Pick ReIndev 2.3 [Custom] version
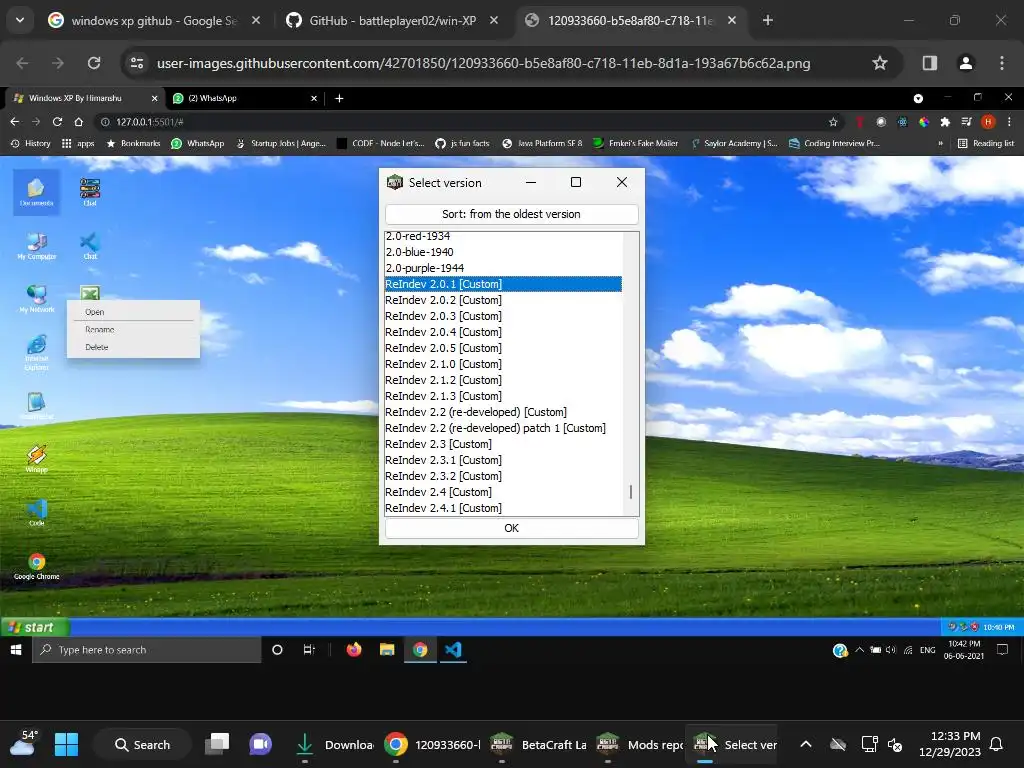Screen dimensions: 1024x768 pos(503,444)
